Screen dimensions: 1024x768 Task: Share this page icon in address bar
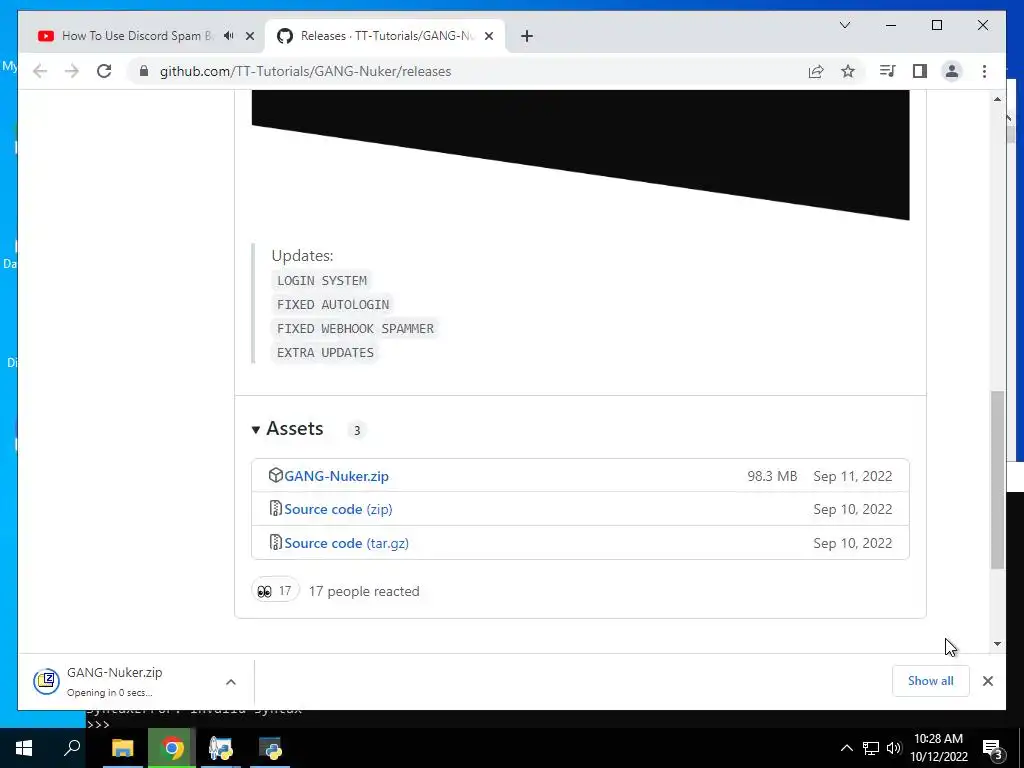pyautogui.click(x=816, y=71)
